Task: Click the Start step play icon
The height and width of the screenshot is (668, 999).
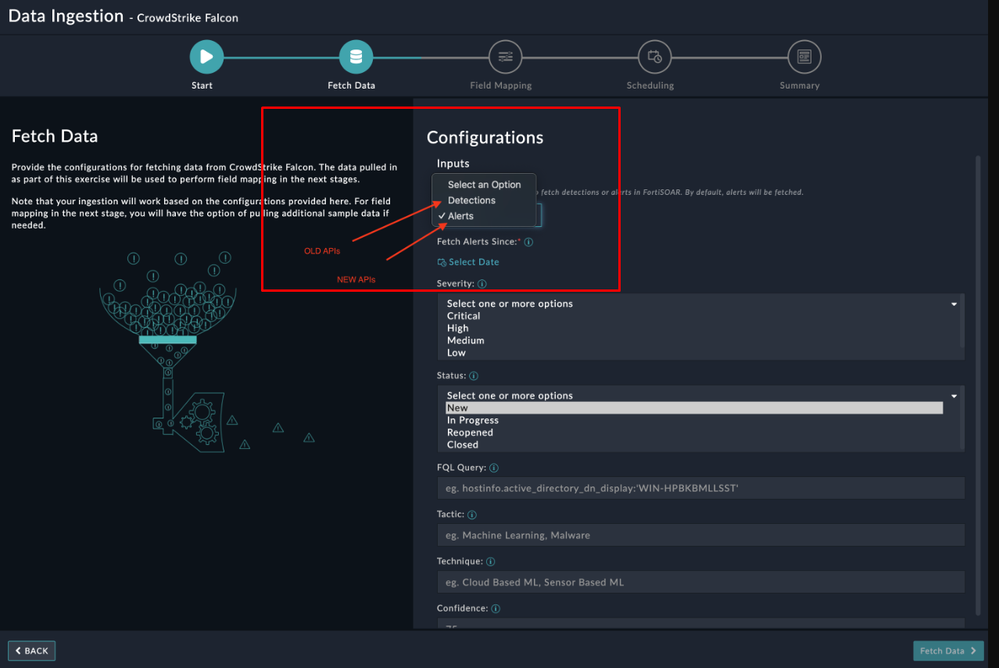Action: tap(206, 57)
